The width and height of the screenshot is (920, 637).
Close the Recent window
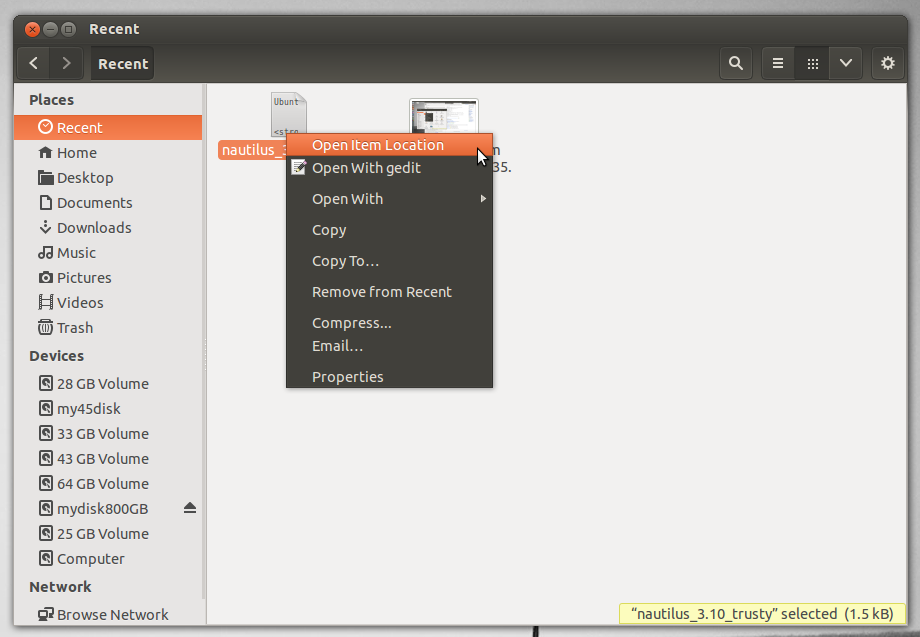click(32, 29)
